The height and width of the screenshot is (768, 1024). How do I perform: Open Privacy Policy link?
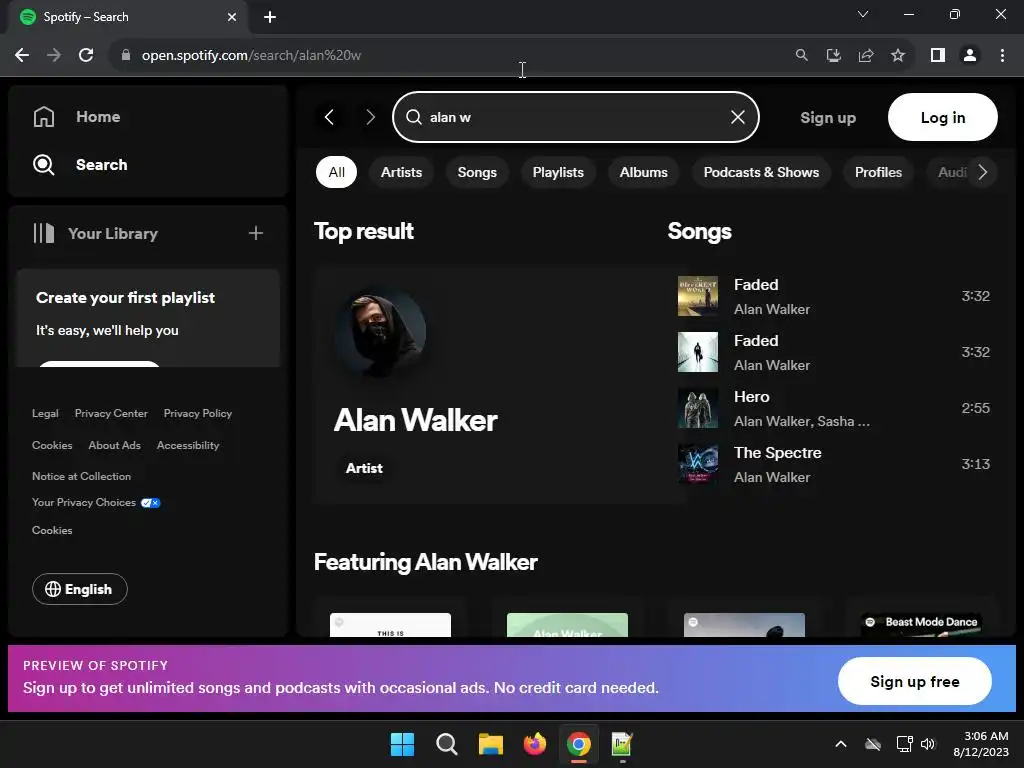pyautogui.click(x=198, y=413)
